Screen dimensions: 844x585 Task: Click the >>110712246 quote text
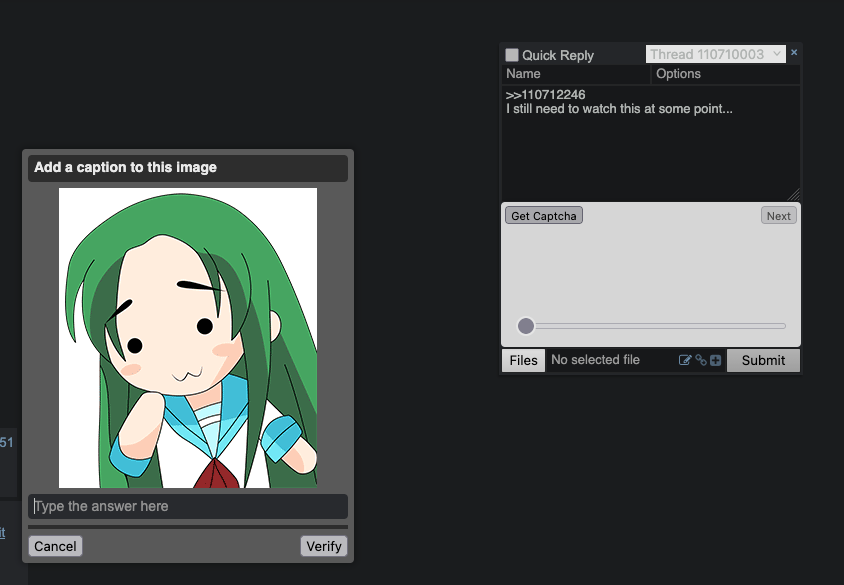coord(545,95)
